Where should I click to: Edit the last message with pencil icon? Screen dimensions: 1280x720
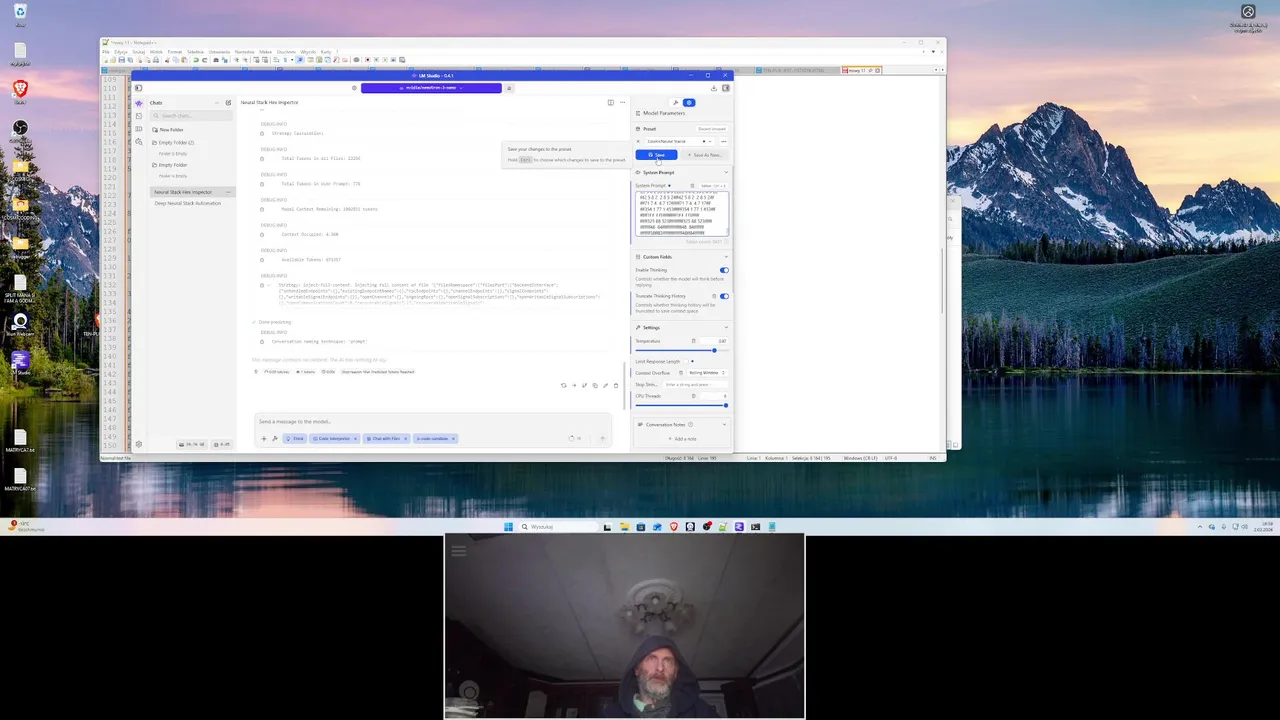click(605, 385)
